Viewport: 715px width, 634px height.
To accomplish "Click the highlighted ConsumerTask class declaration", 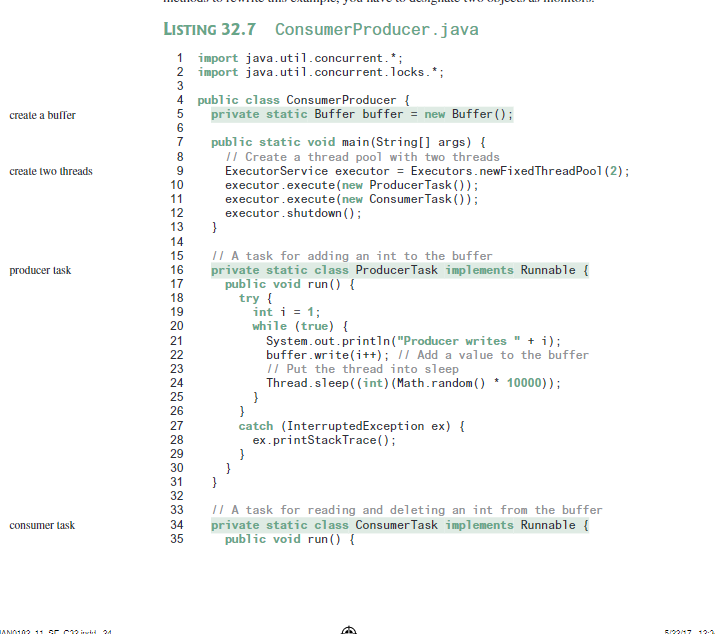I will pos(400,525).
